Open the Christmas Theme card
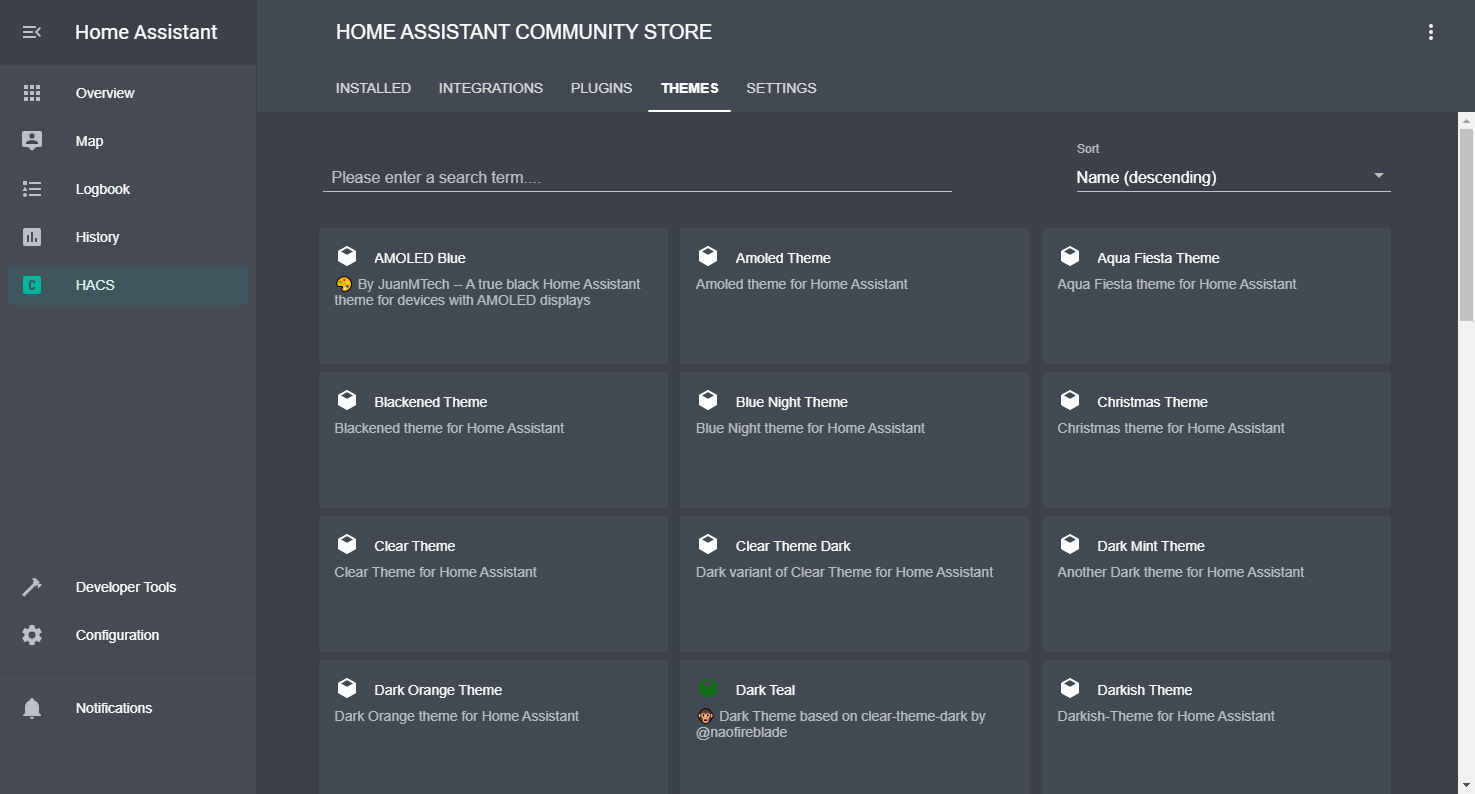1475x794 pixels. point(1216,440)
